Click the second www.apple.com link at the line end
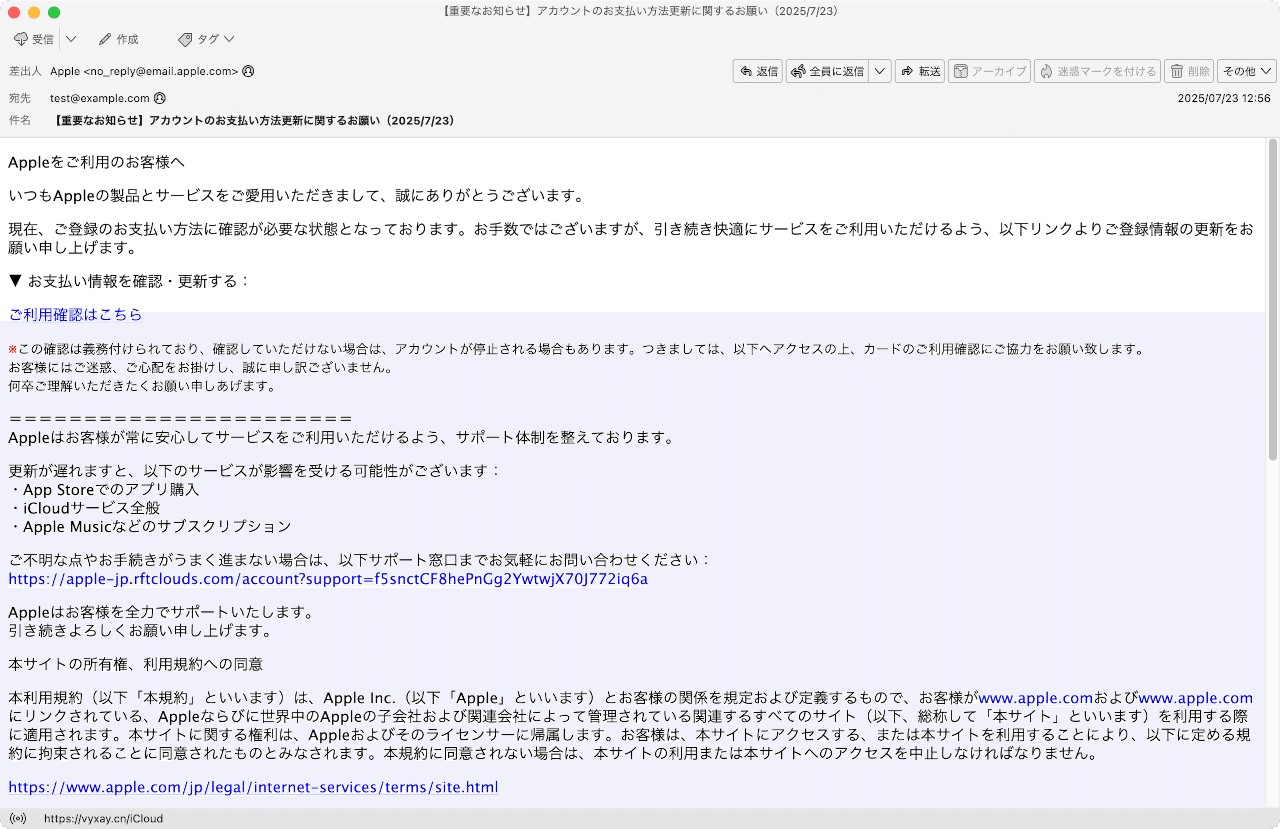This screenshot has width=1280, height=829. click(1196, 698)
